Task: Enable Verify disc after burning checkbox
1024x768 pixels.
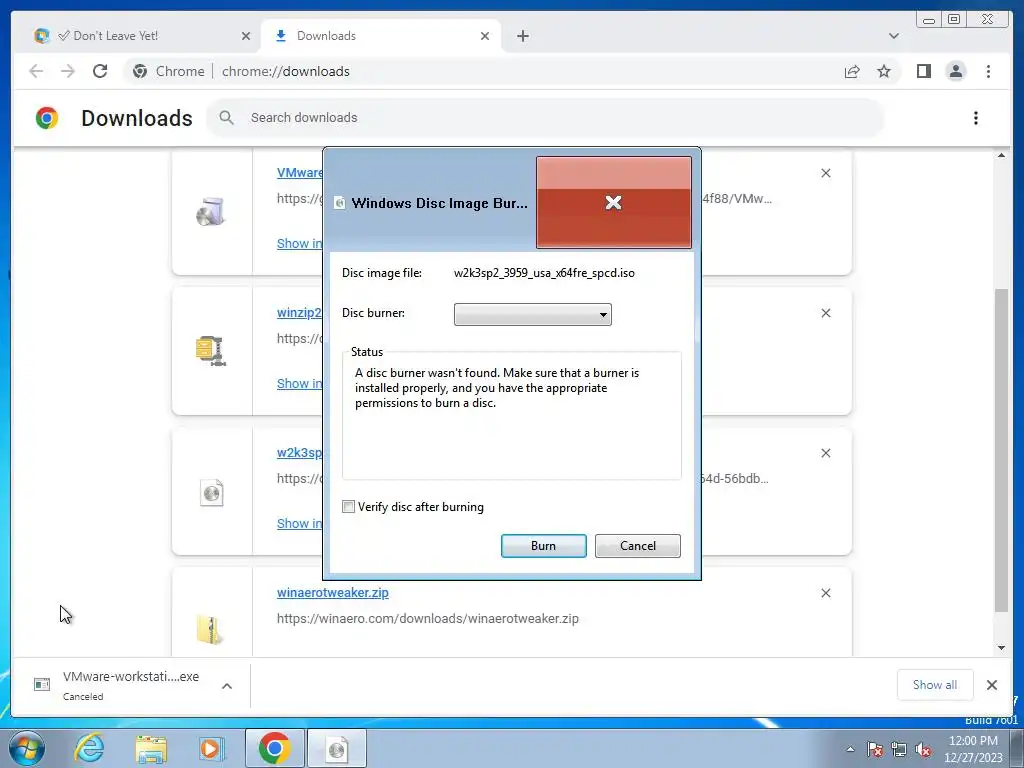Action: tap(349, 507)
